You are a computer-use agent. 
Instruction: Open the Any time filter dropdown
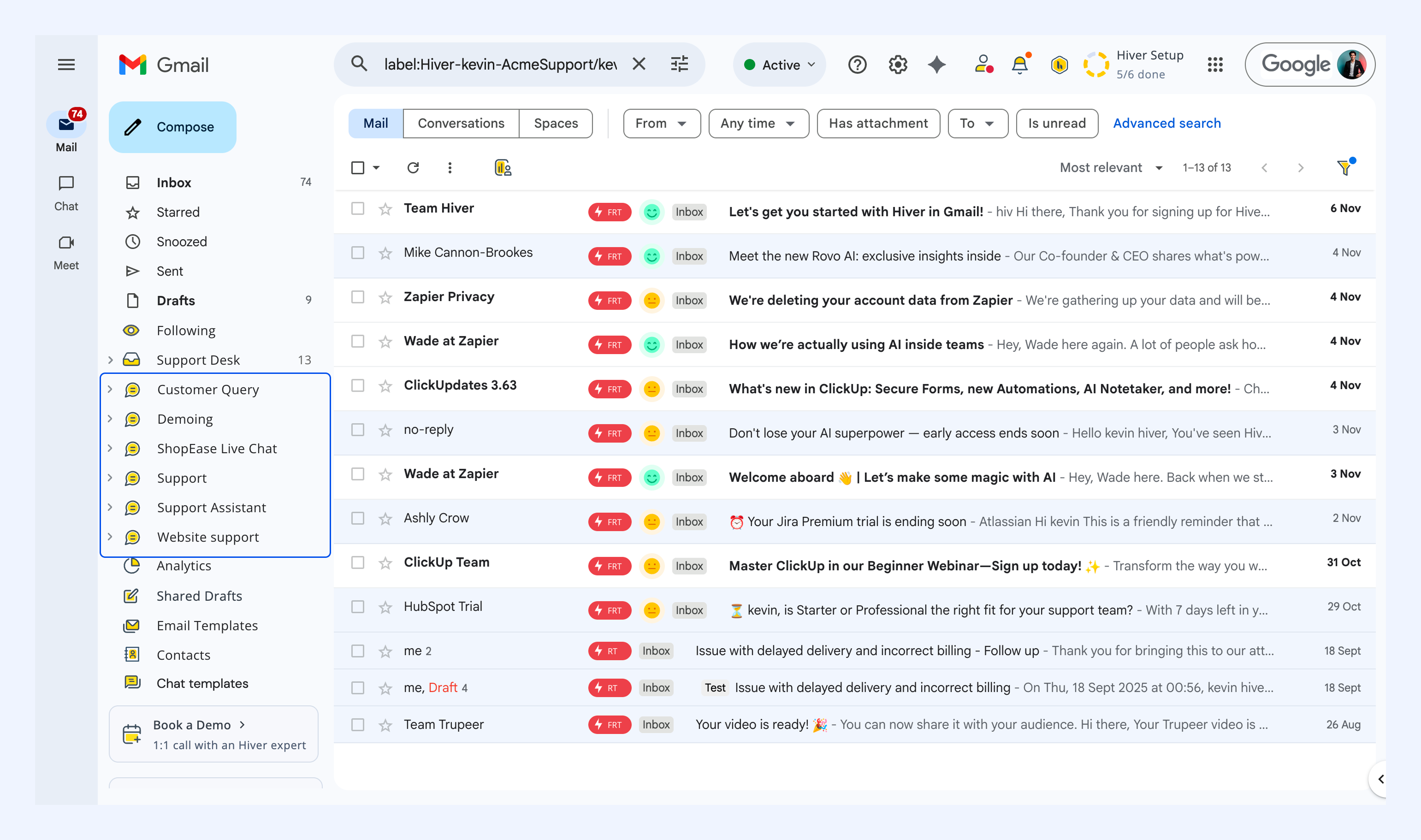(758, 124)
